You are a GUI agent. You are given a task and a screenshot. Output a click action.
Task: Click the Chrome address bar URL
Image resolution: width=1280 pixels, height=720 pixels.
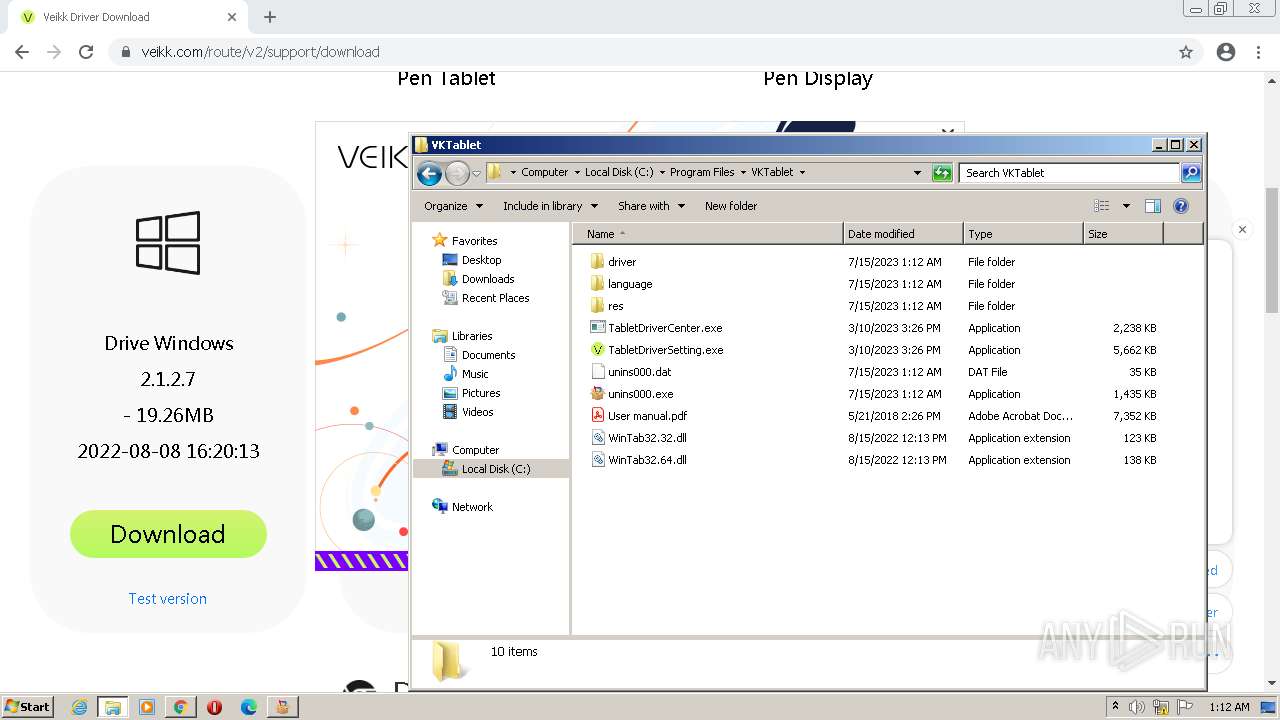point(260,52)
